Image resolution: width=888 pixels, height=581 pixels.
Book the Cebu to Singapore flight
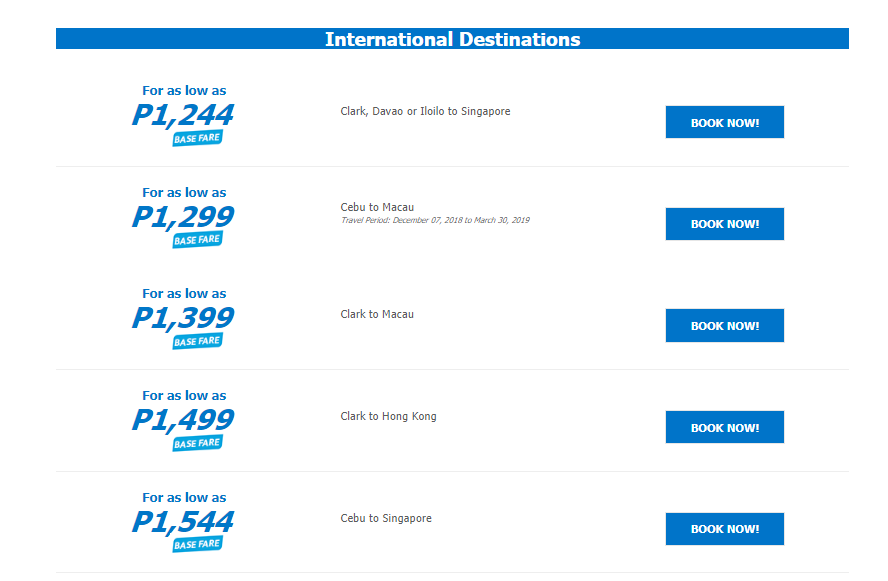click(724, 529)
